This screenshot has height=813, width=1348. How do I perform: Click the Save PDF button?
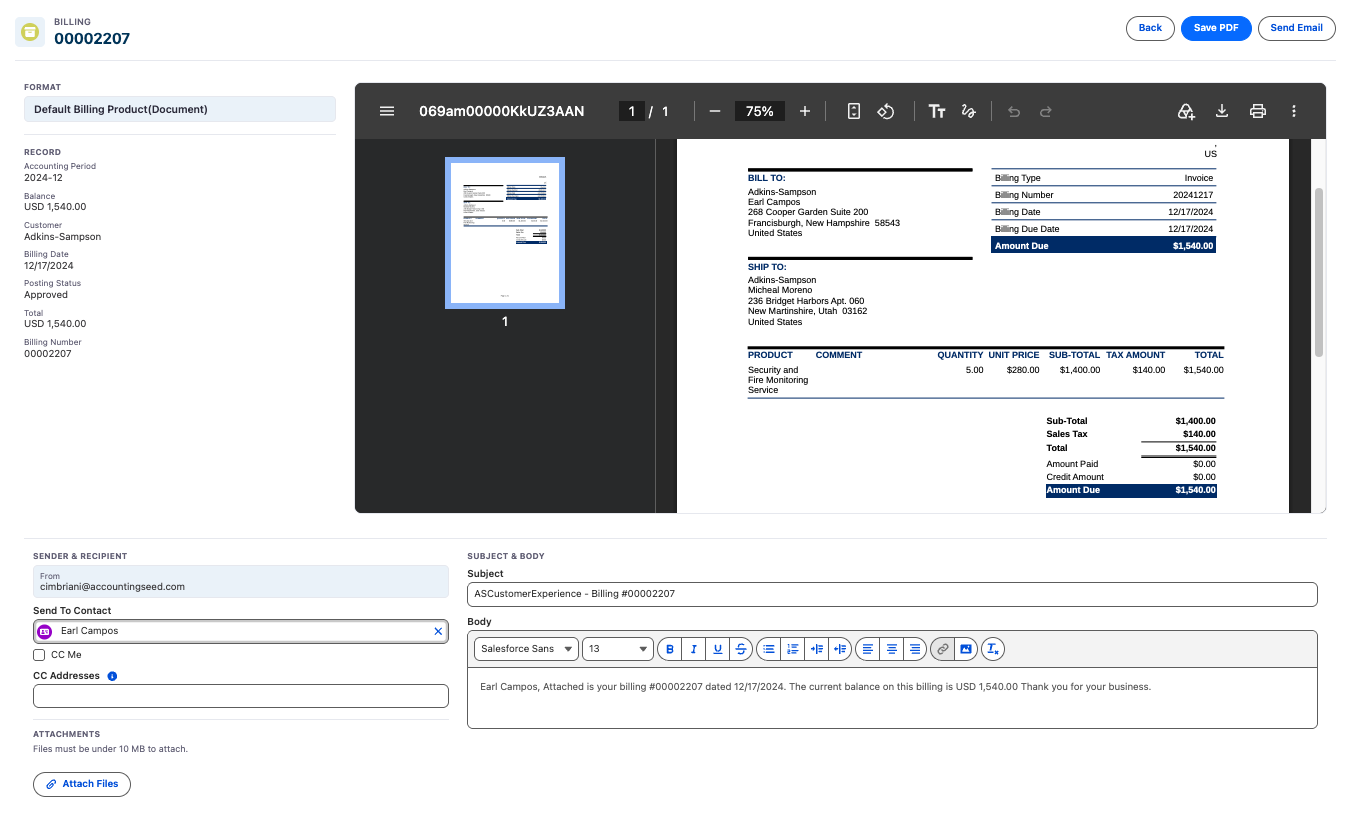pos(1216,28)
